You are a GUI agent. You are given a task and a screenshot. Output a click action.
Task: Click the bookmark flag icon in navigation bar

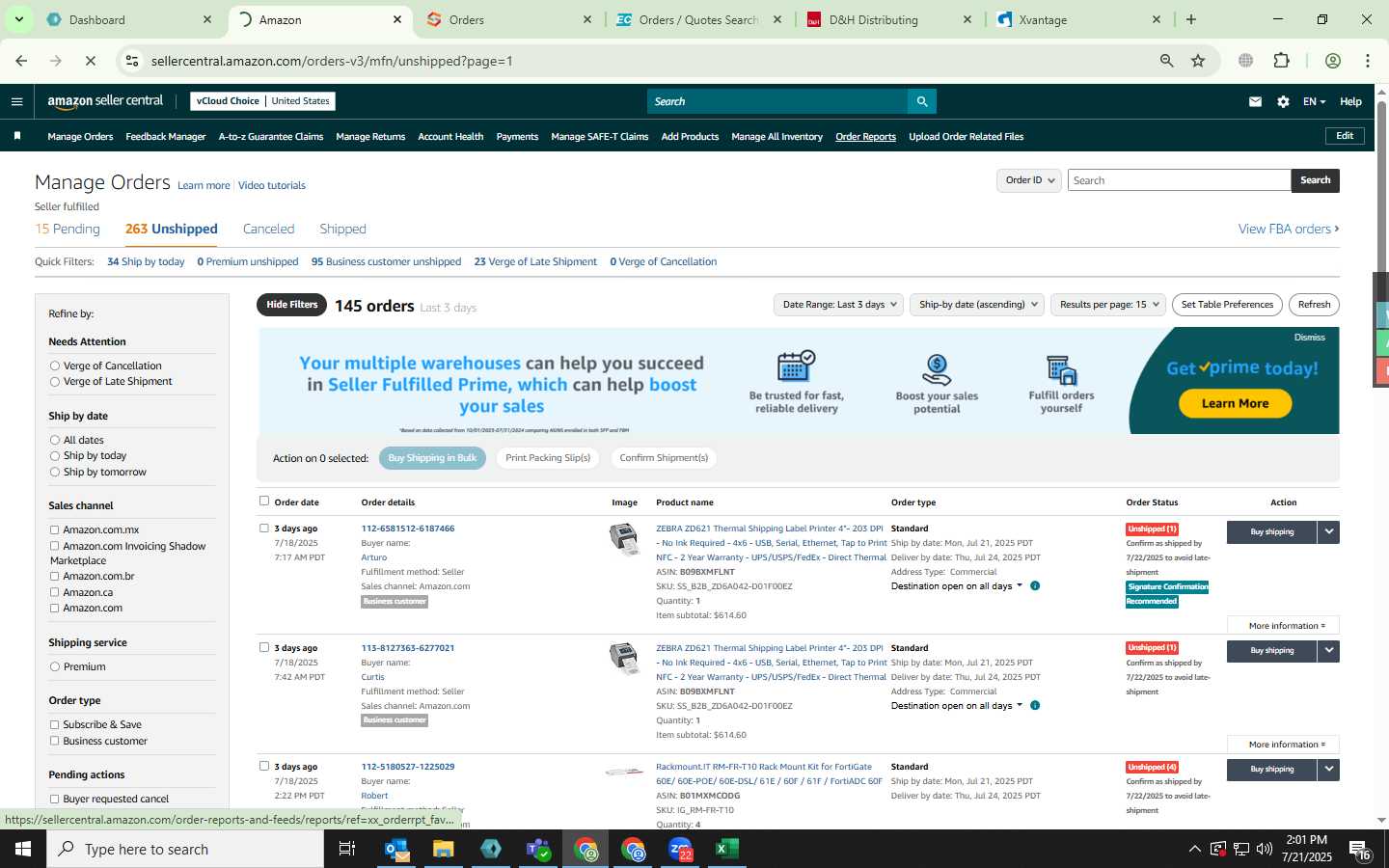(x=17, y=136)
